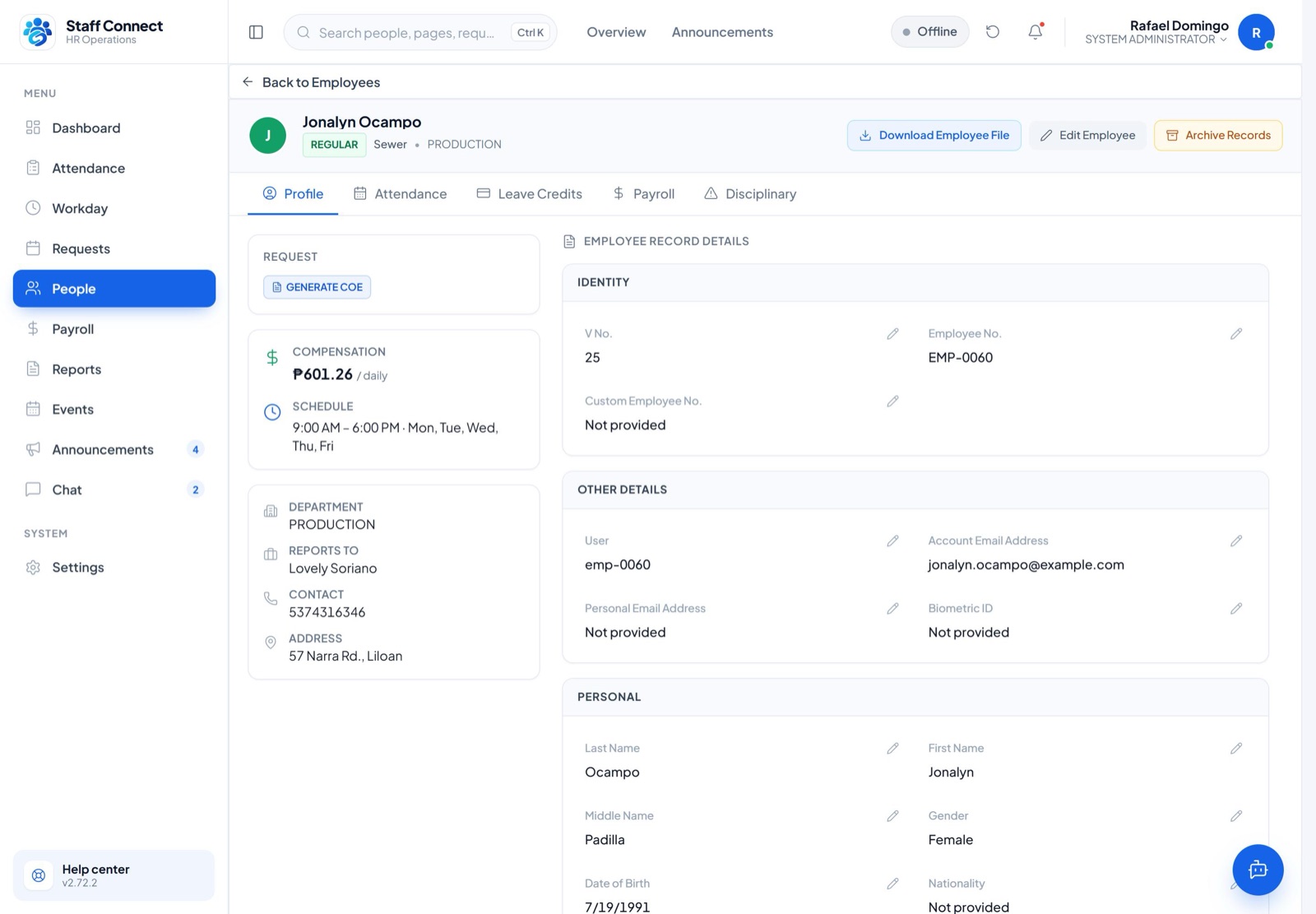Screen dimensions: 1316x914
Task: Edit First Name pencil icon
Action: (x=1236, y=749)
